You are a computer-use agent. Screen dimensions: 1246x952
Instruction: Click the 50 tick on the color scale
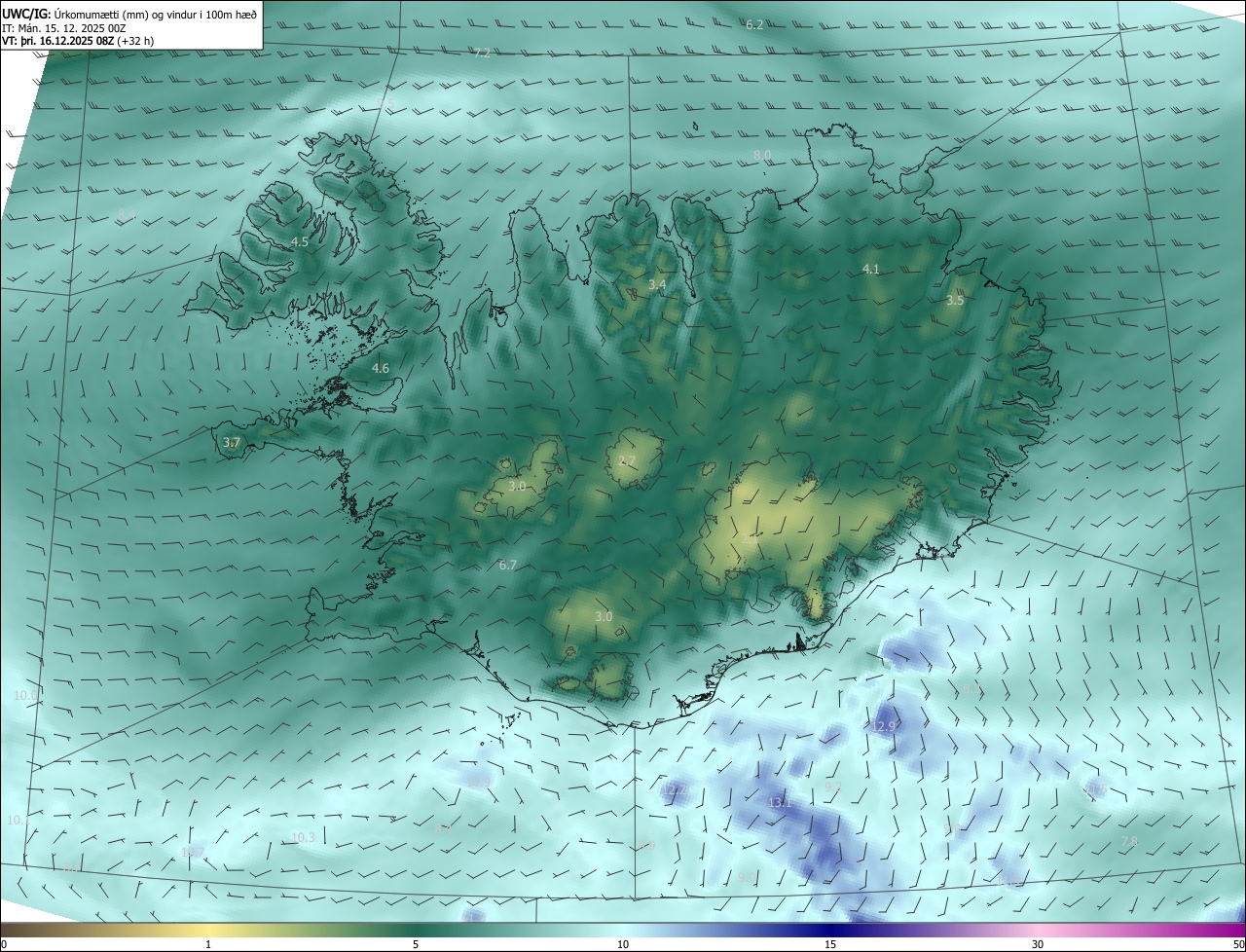[x=1238, y=944]
